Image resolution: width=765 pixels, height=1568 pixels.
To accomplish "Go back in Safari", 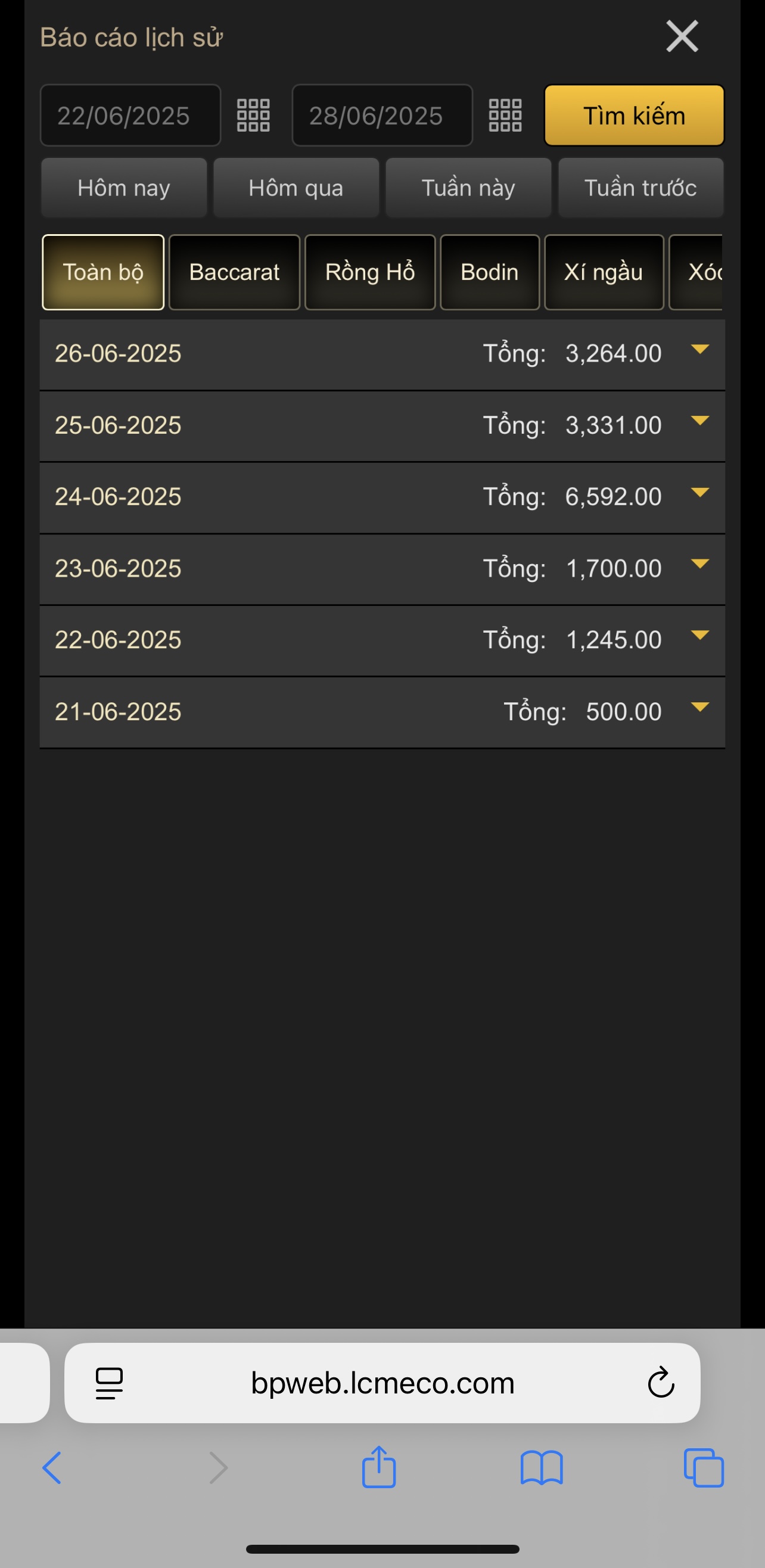I will click(52, 1467).
